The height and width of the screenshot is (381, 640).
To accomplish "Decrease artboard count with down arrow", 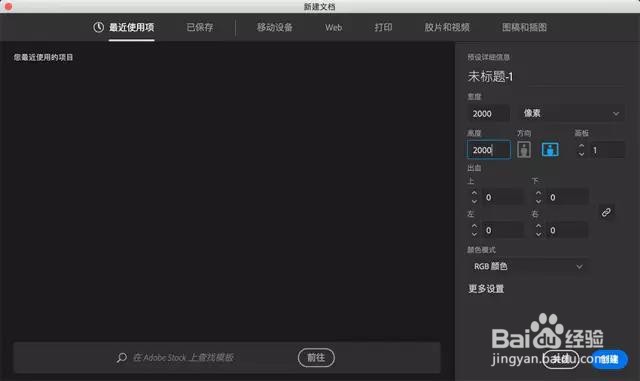I will click(x=581, y=154).
